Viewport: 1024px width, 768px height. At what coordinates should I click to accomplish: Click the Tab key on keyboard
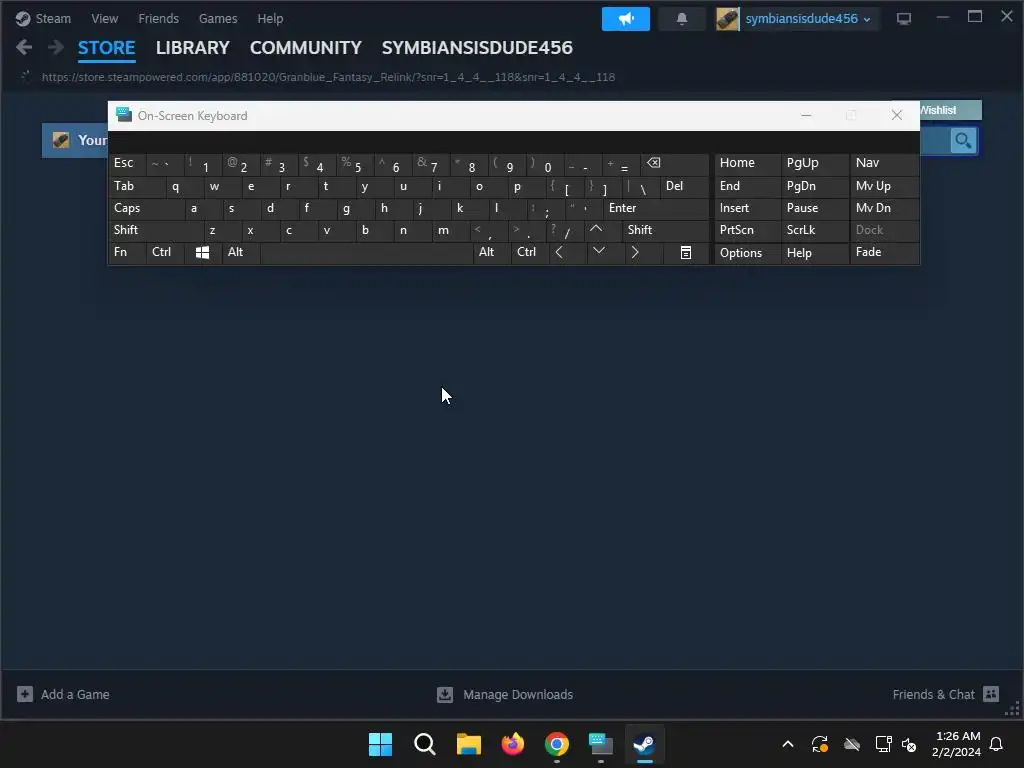click(x=136, y=186)
